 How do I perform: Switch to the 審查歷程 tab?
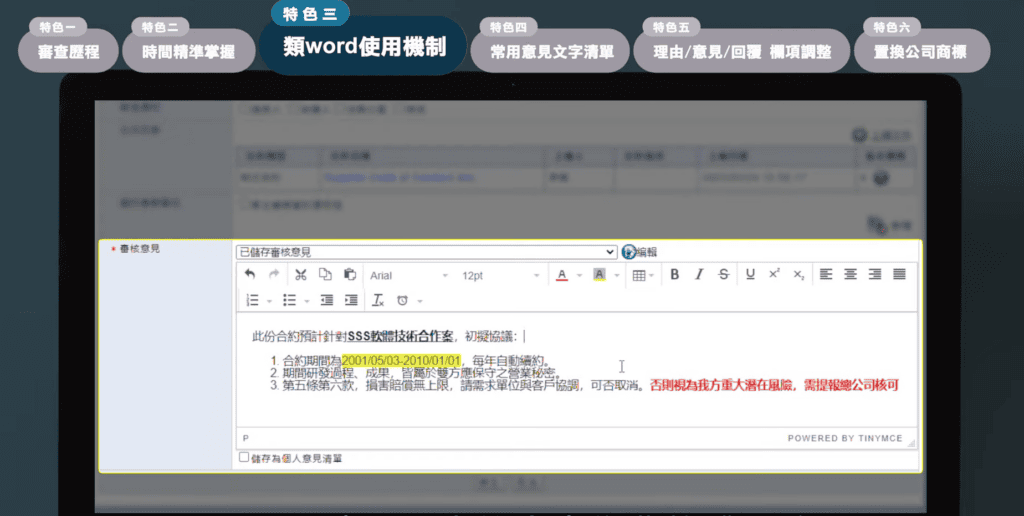pyautogui.click(x=68, y=52)
